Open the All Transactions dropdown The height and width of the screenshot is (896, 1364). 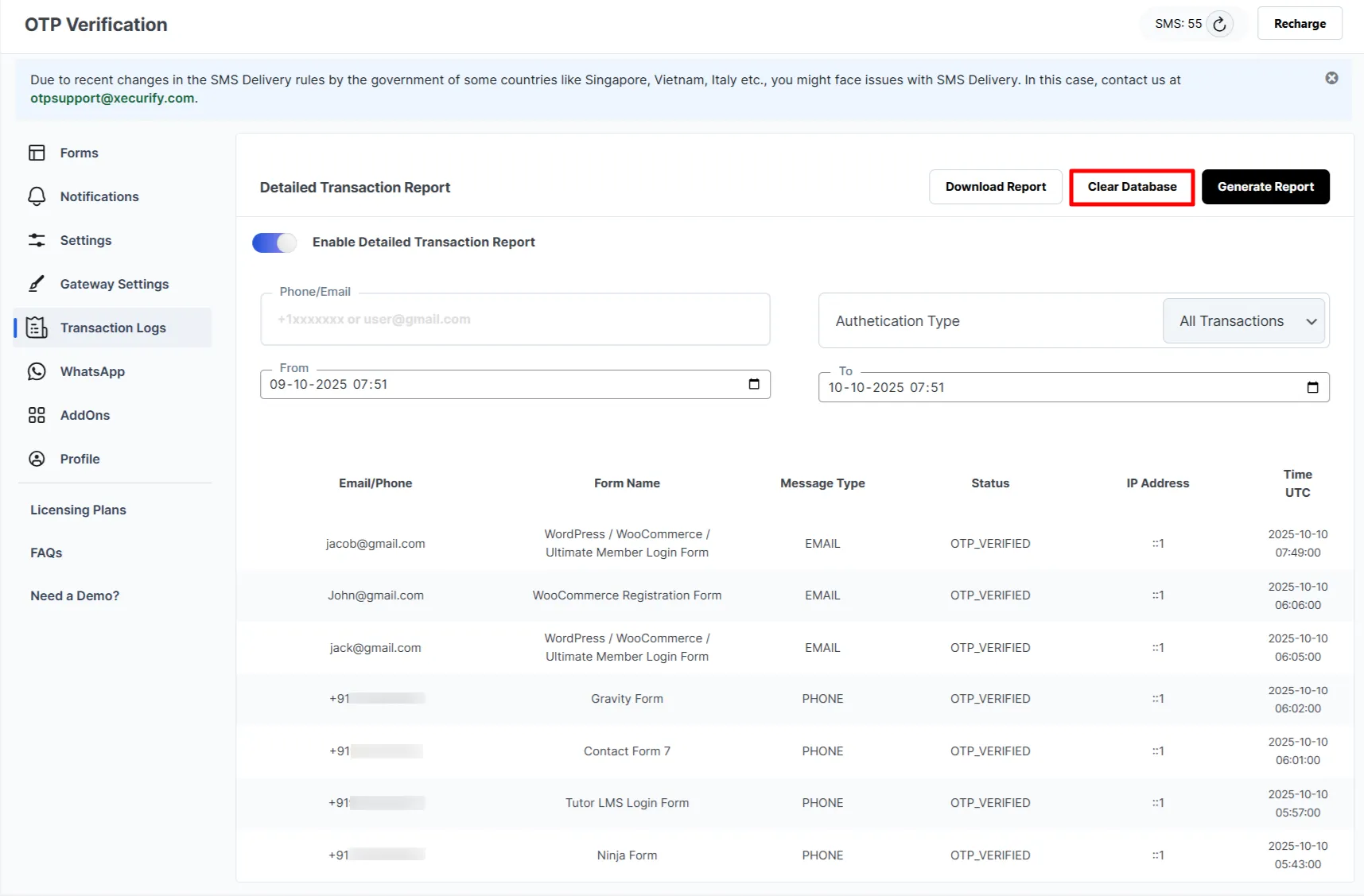click(x=1243, y=320)
